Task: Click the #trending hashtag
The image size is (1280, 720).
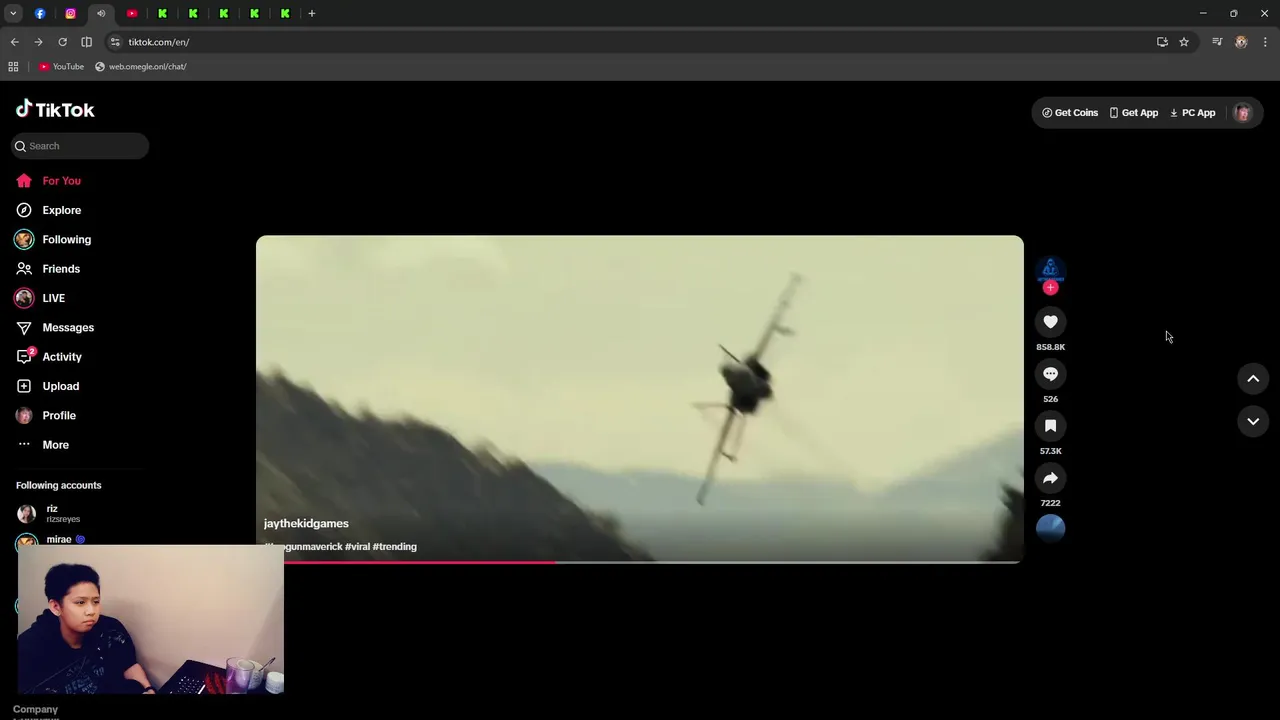Action: click(395, 547)
